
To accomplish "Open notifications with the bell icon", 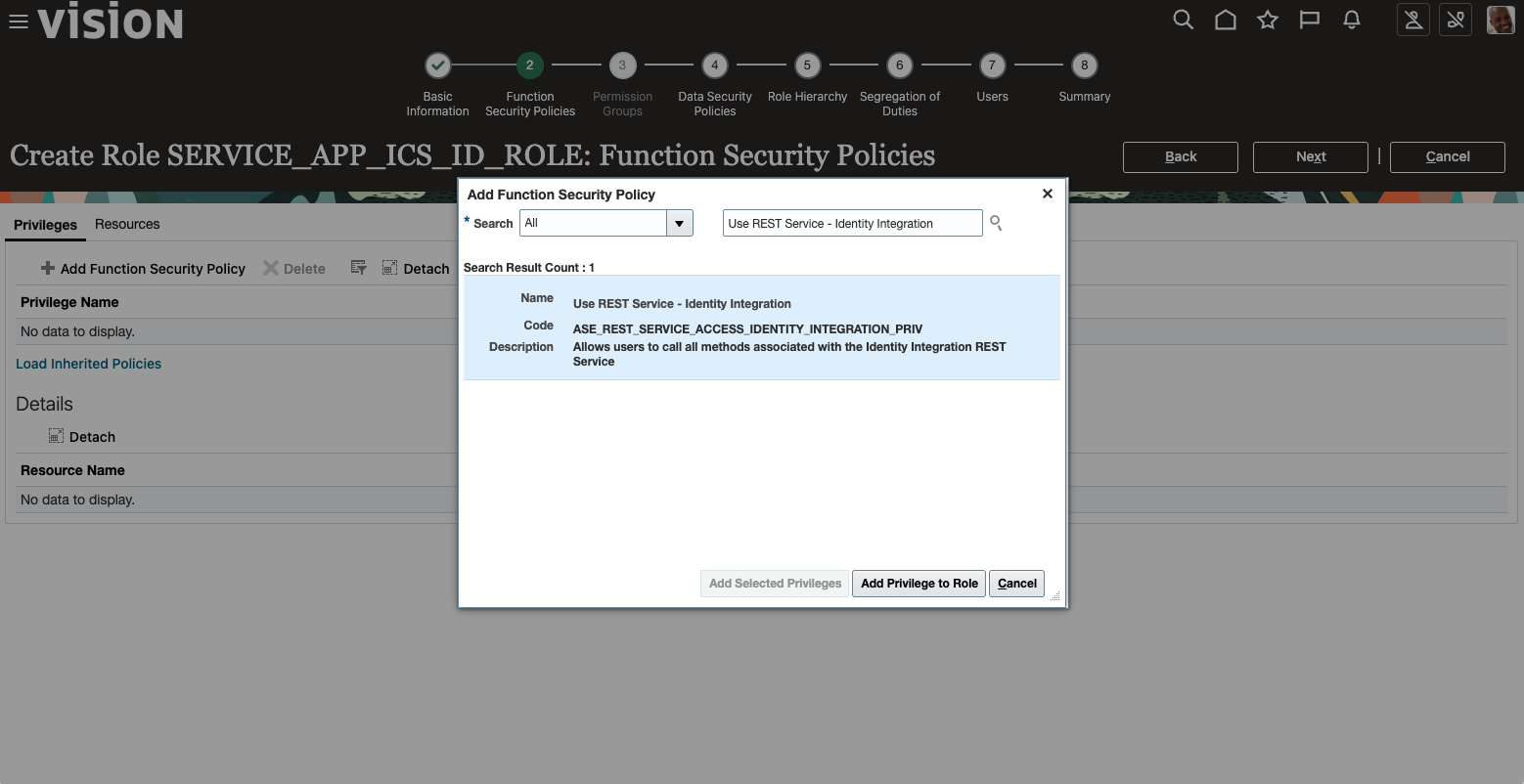I will pyautogui.click(x=1352, y=20).
